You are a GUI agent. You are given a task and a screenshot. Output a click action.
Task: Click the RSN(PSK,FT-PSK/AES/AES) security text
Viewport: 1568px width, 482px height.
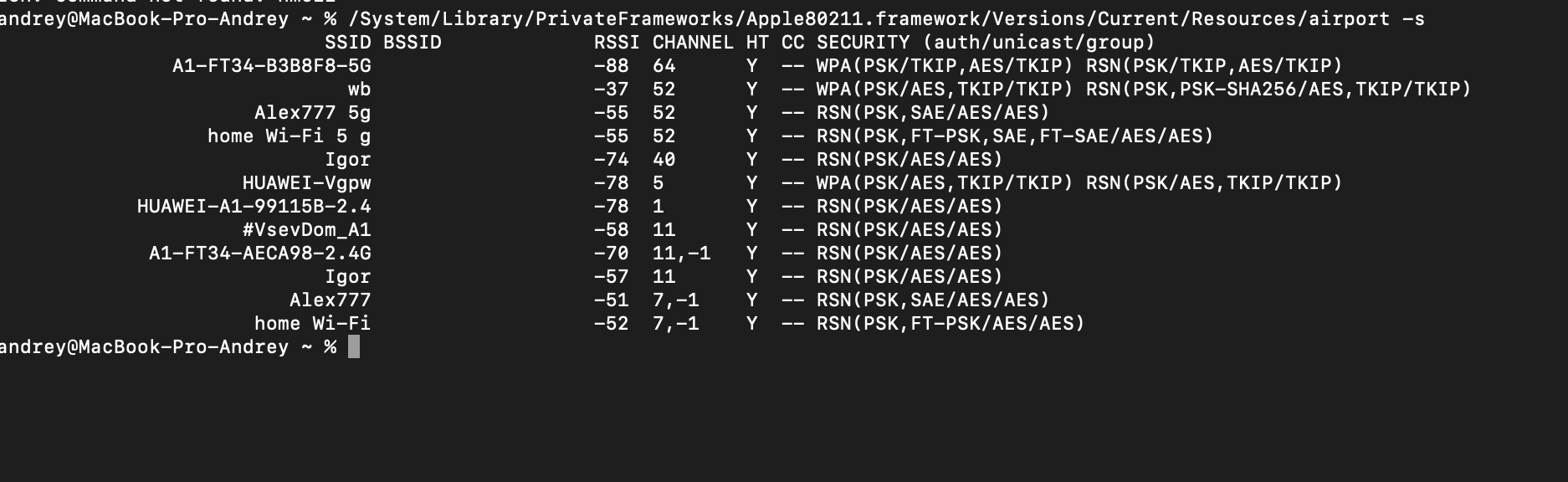pos(951,324)
